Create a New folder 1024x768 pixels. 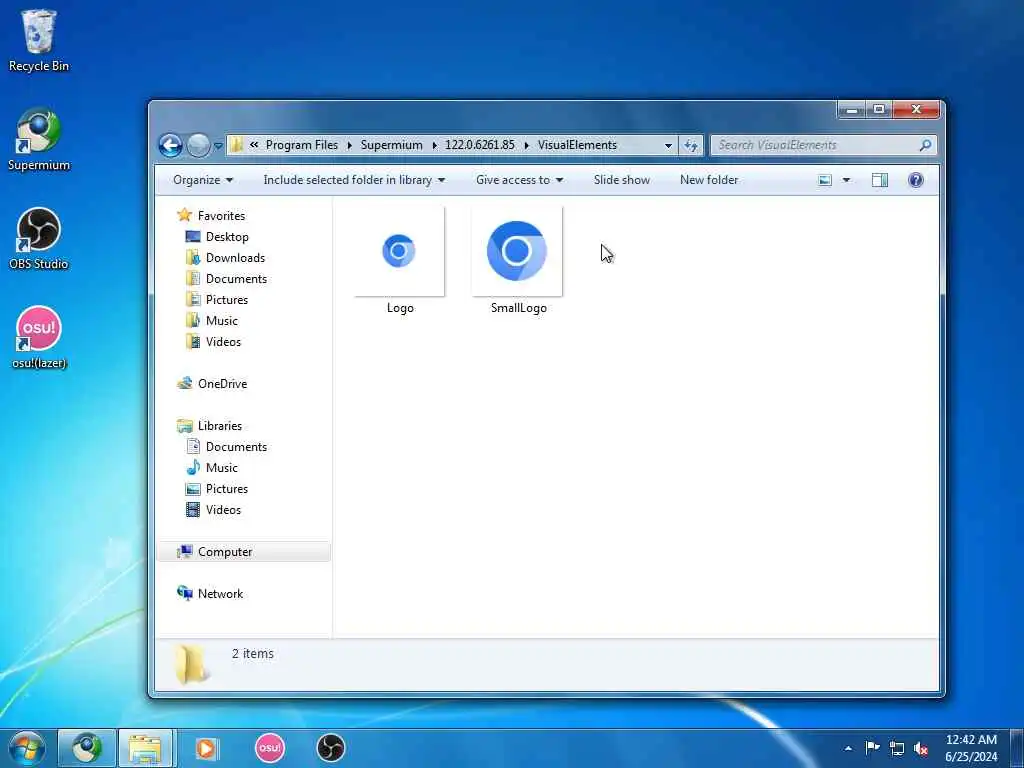(x=709, y=180)
